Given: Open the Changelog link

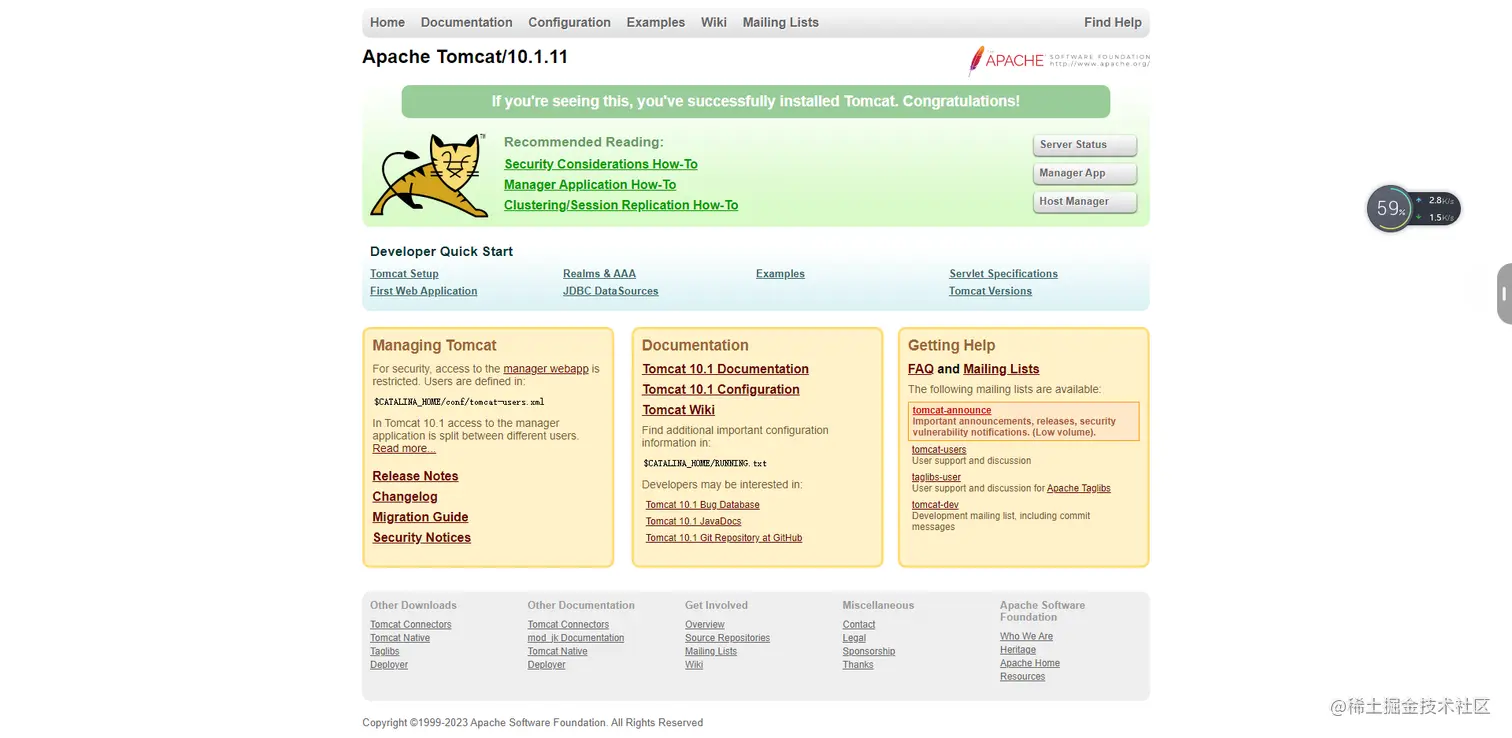Looking at the screenshot, I should [405, 497].
